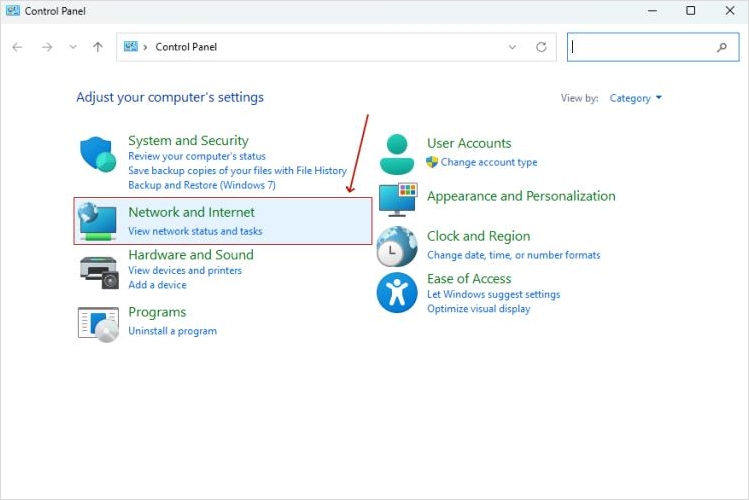Open the View by Category dropdown
Image resolution: width=749 pixels, height=500 pixels.
(x=635, y=98)
